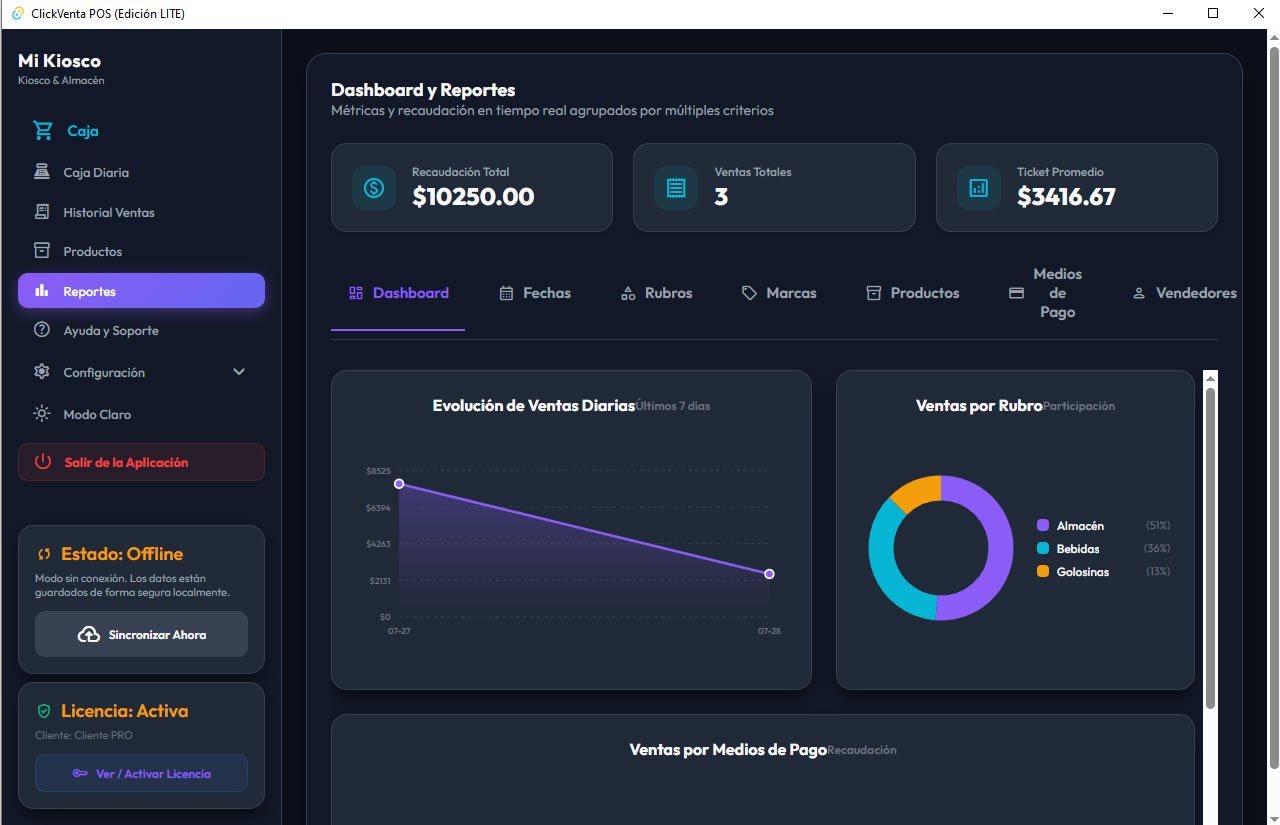
Task: Select the Productos box icon in sidebar
Action: 42,251
